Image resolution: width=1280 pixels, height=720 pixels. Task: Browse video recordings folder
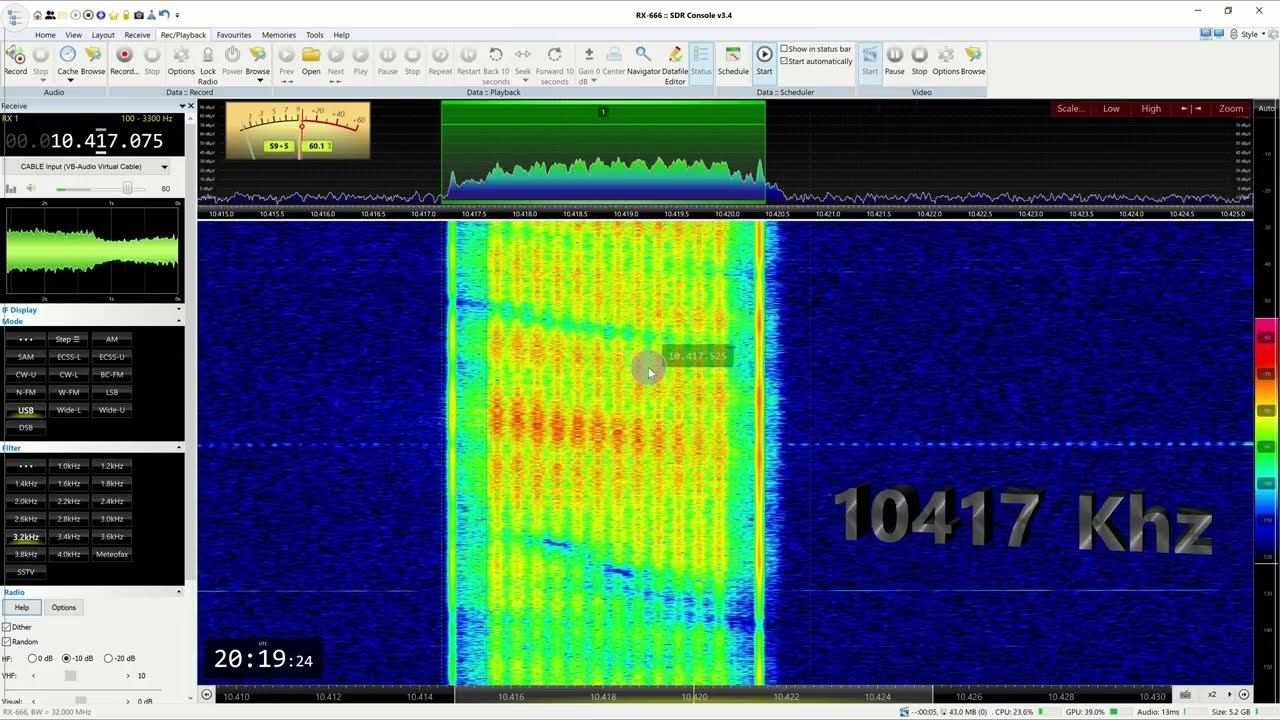click(973, 60)
